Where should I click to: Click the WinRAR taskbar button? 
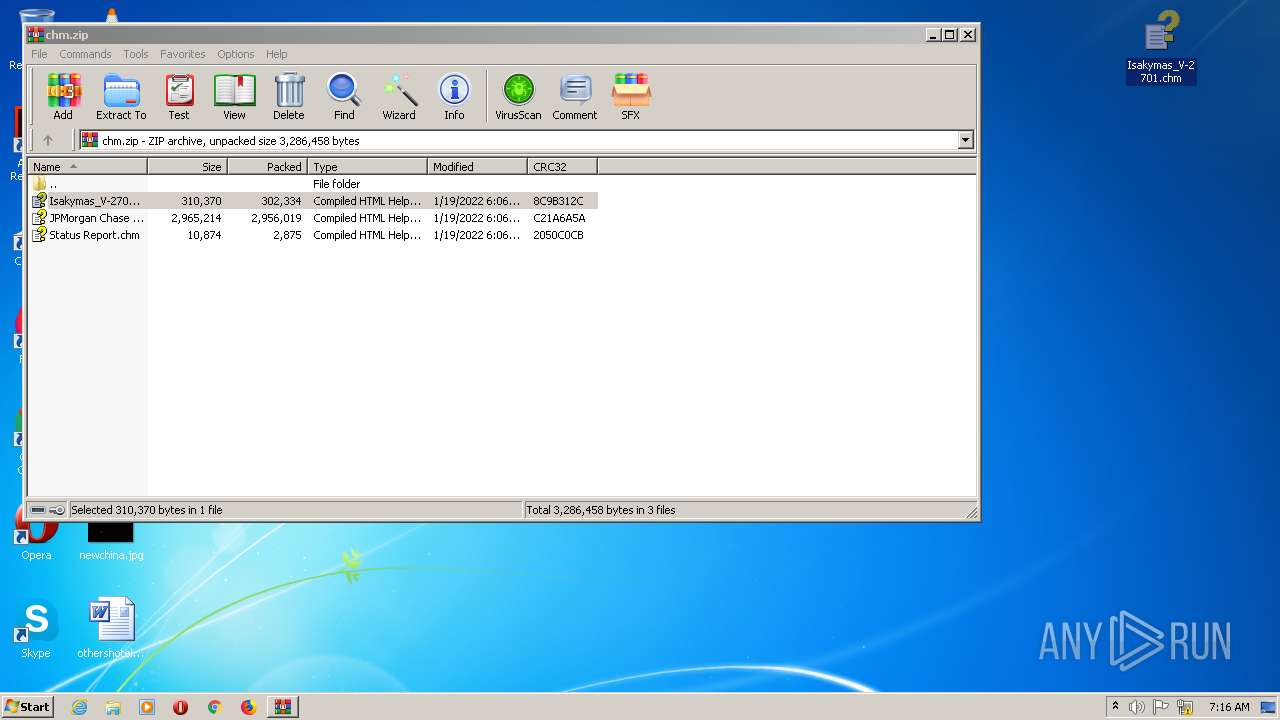pyautogui.click(x=283, y=707)
